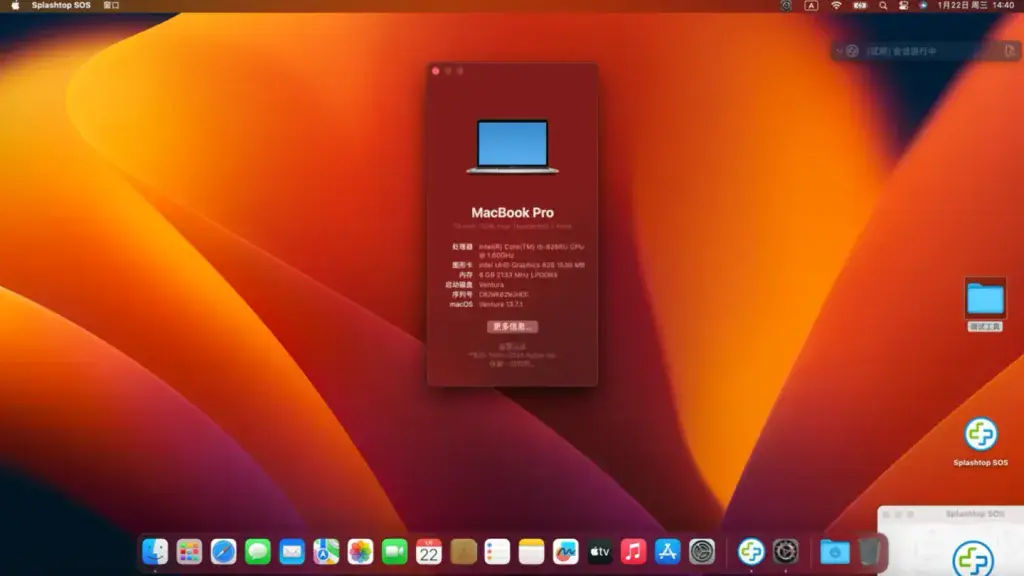Open Control Center in menu bar
Viewport: 1024px width, 576px height.
click(x=904, y=5)
